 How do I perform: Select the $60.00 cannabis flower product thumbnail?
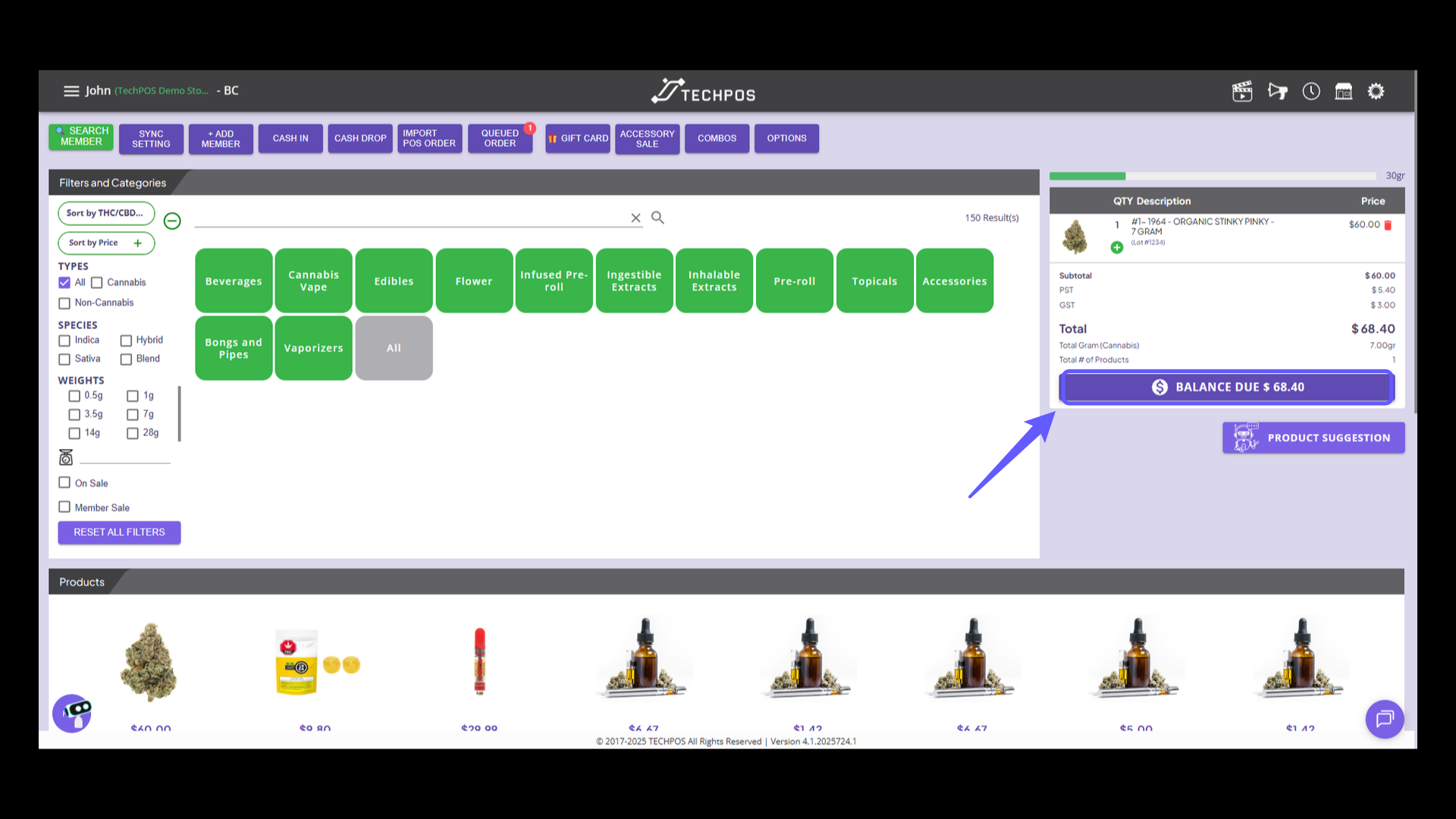[x=149, y=661]
